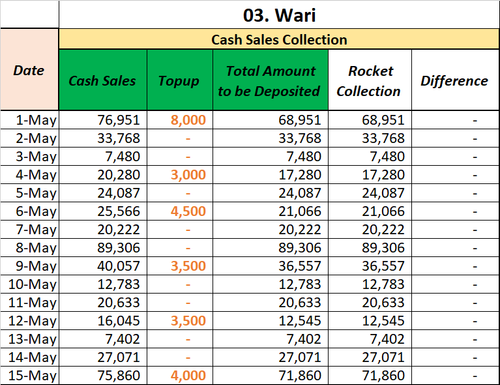Click 21,066 in Rocket Collection column
The width and height of the screenshot is (500, 385).
(x=370, y=211)
